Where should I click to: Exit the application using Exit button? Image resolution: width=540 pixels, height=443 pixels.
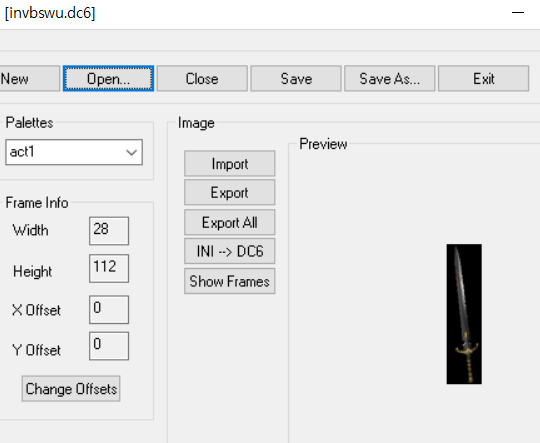tap(484, 79)
